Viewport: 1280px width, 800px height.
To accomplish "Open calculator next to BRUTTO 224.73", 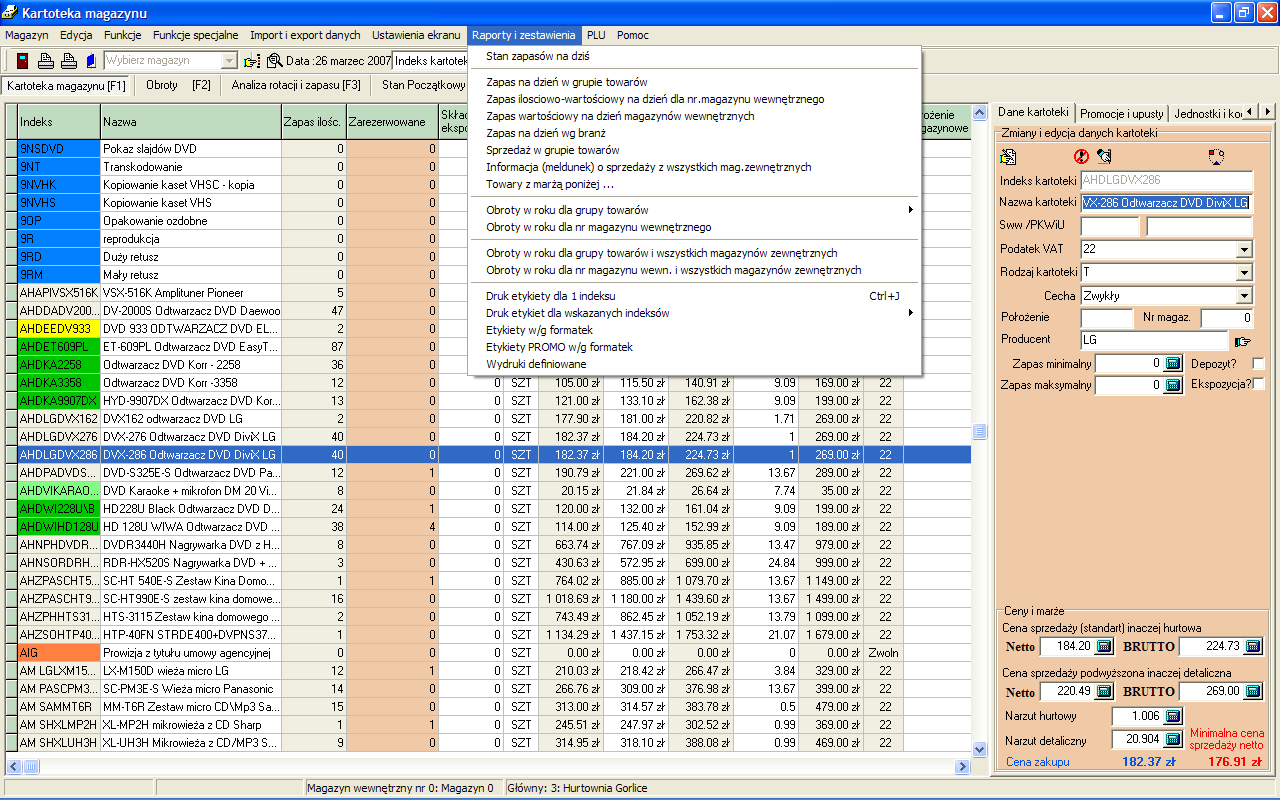I will point(1252,645).
